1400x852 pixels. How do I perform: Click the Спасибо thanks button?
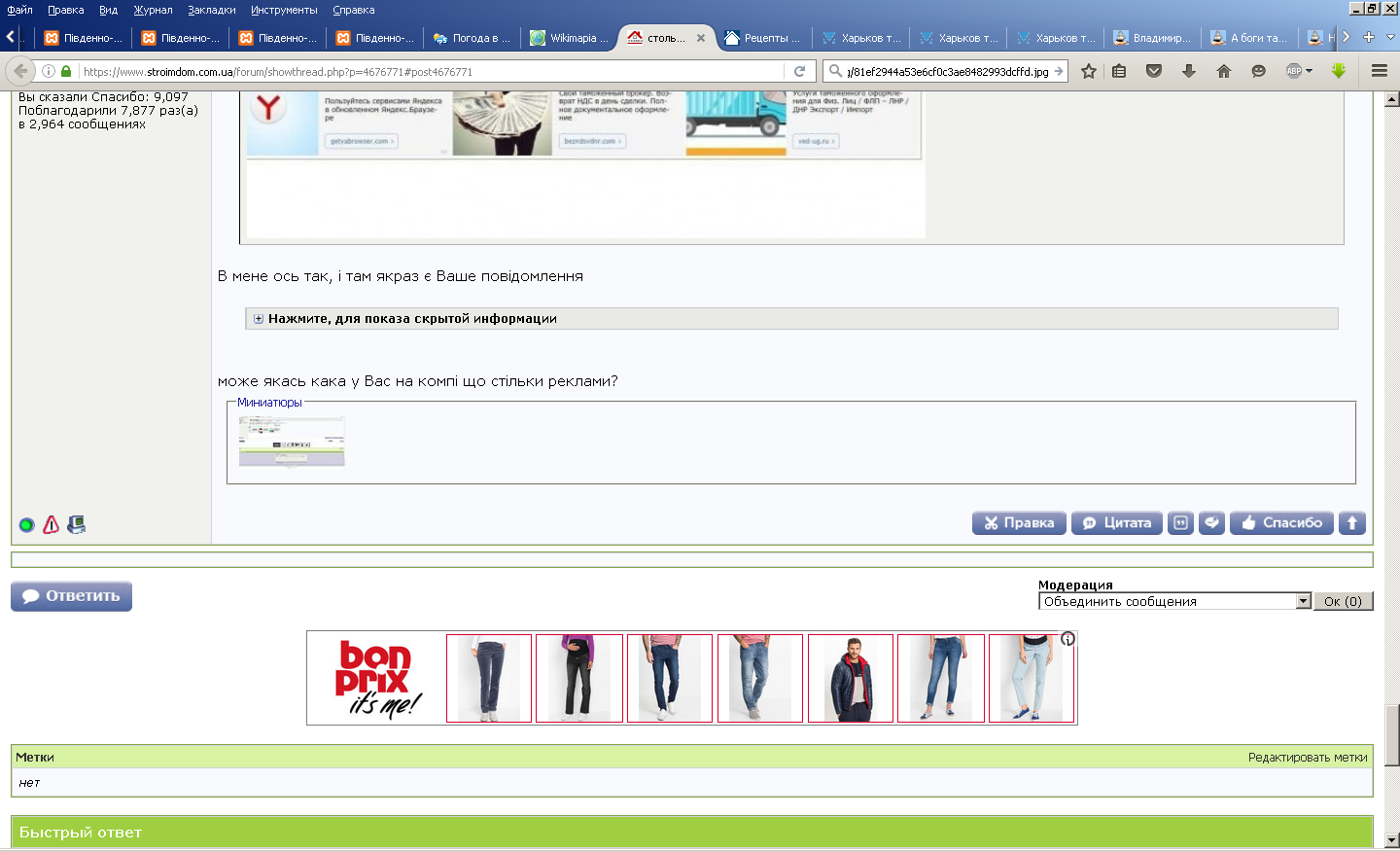pyautogui.click(x=1281, y=522)
